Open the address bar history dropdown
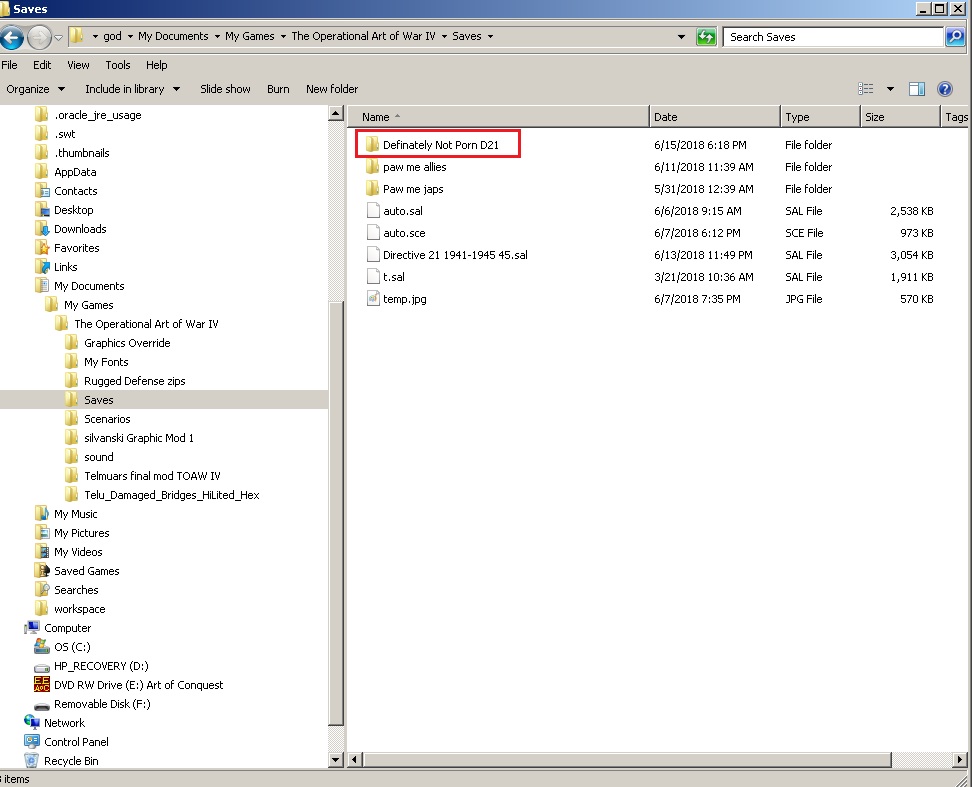The image size is (972, 787). [x=681, y=37]
